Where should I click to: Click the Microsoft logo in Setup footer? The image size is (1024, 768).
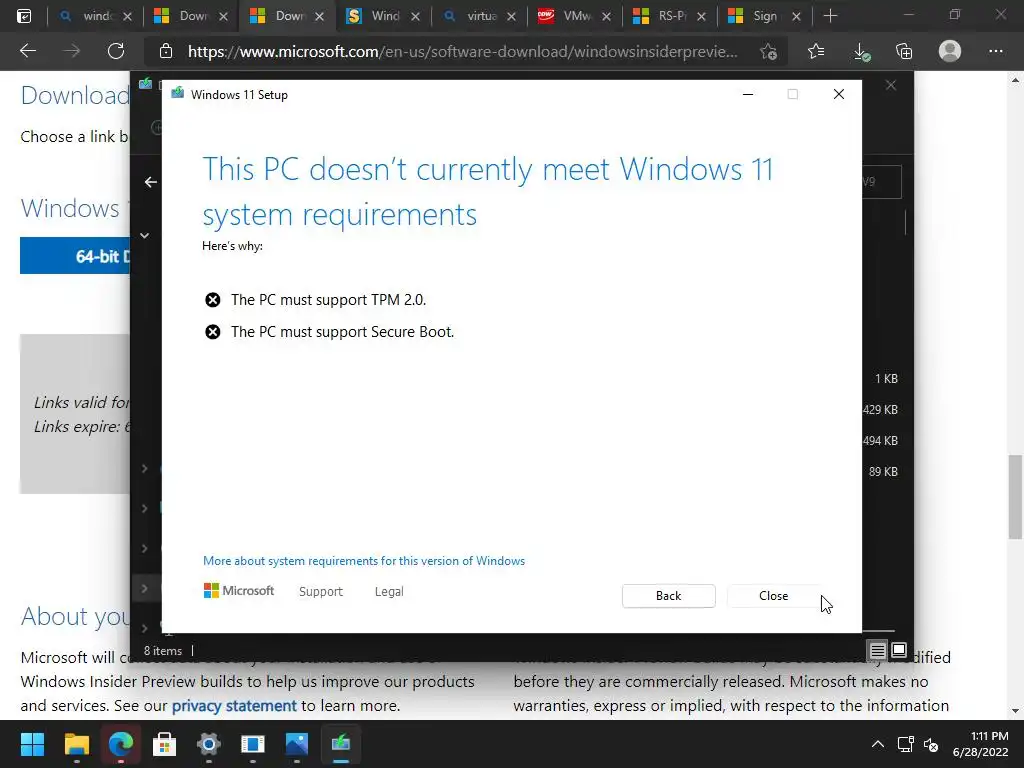[239, 590]
